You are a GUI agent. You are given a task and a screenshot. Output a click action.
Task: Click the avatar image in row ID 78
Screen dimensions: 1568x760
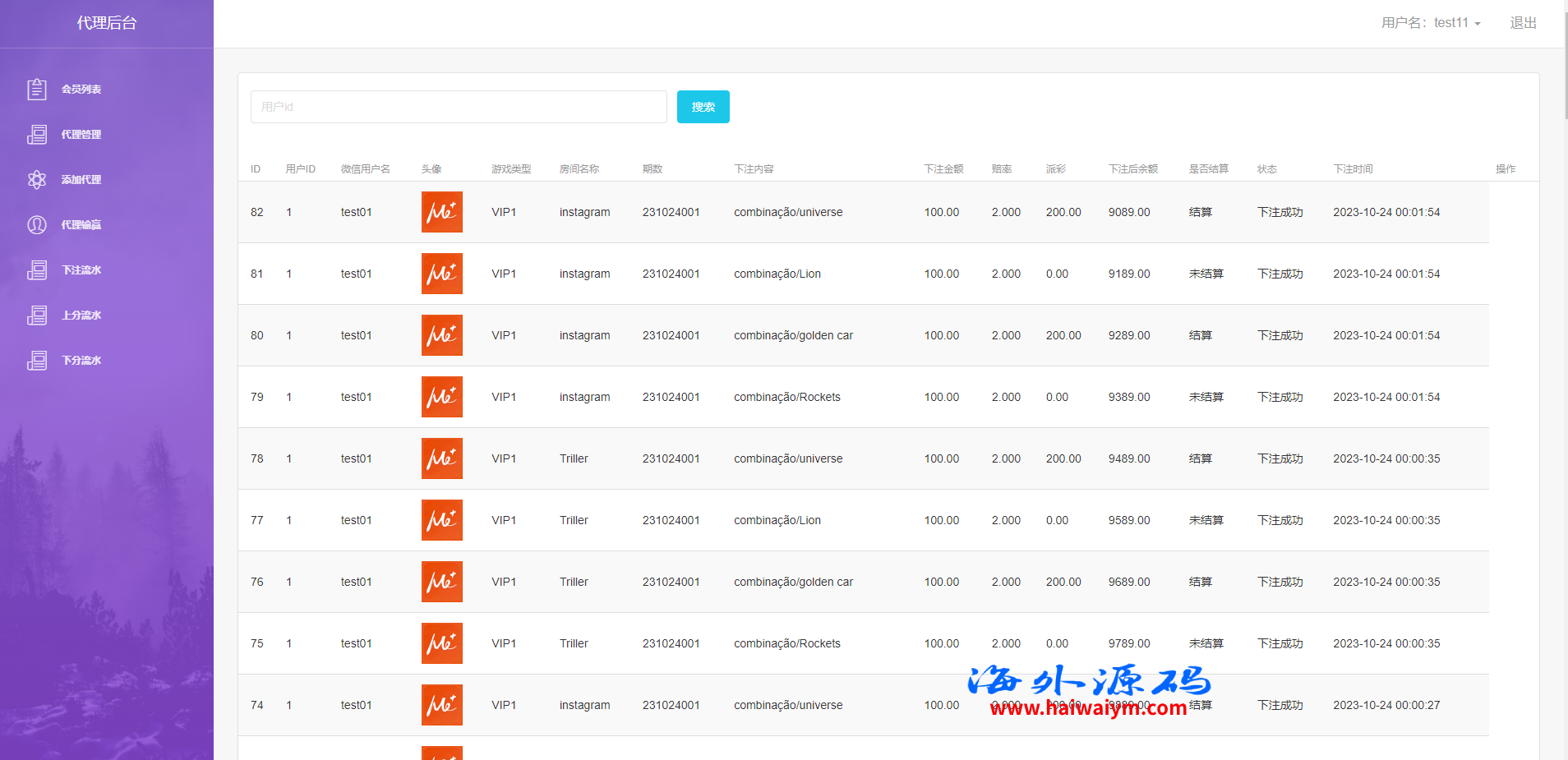pos(441,458)
